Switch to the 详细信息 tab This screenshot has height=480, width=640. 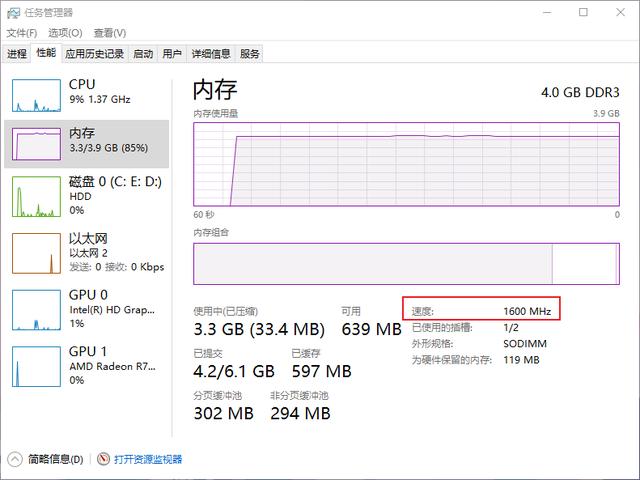click(x=211, y=53)
